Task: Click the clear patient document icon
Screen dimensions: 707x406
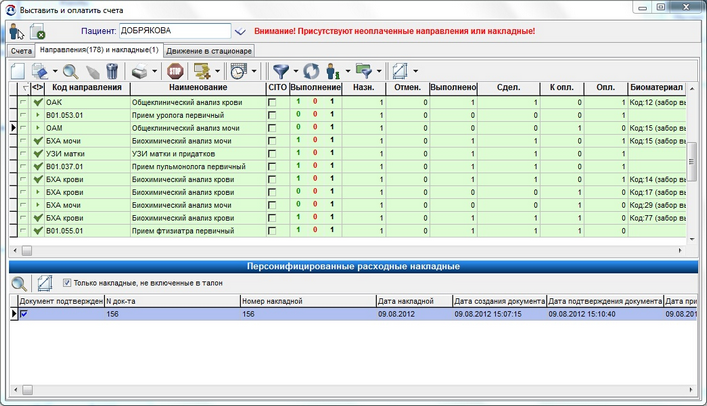Action: click(37, 32)
